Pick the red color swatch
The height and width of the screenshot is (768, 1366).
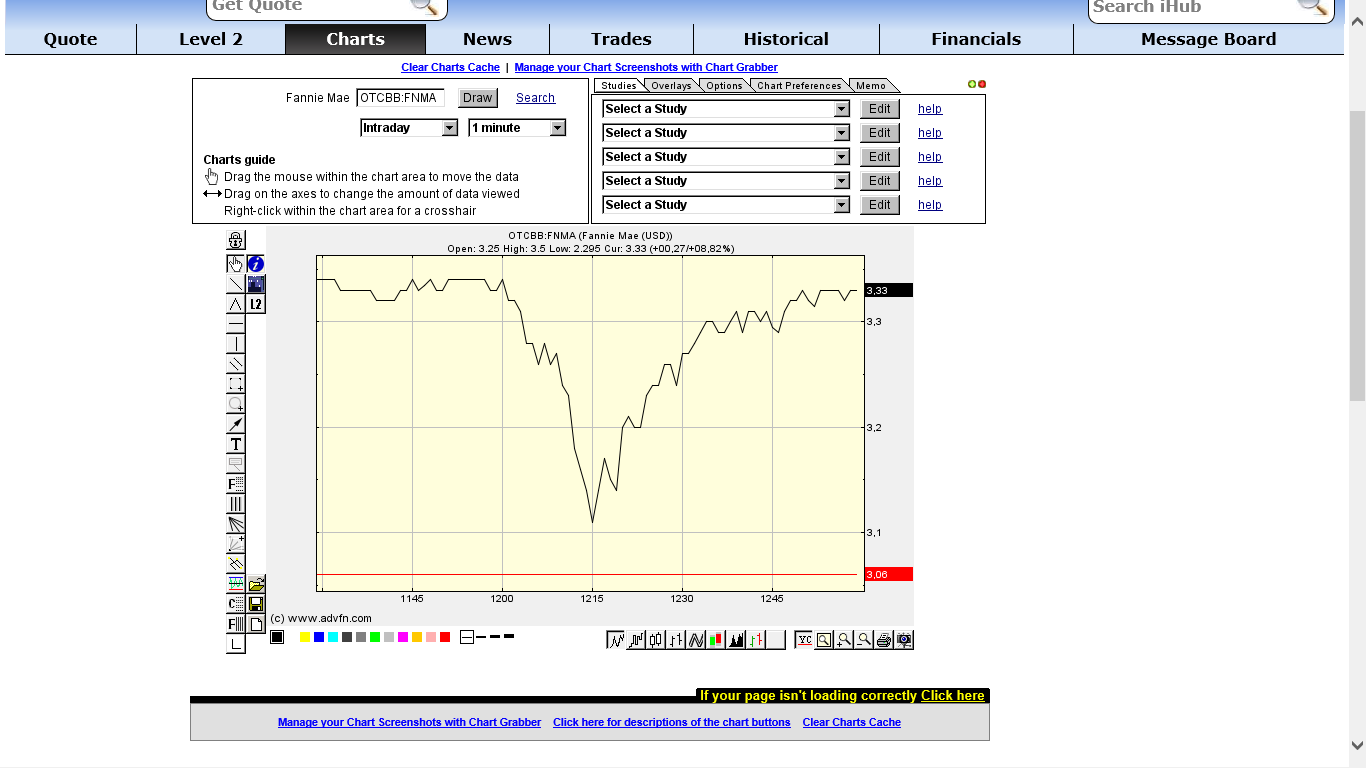tap(445, 637)
